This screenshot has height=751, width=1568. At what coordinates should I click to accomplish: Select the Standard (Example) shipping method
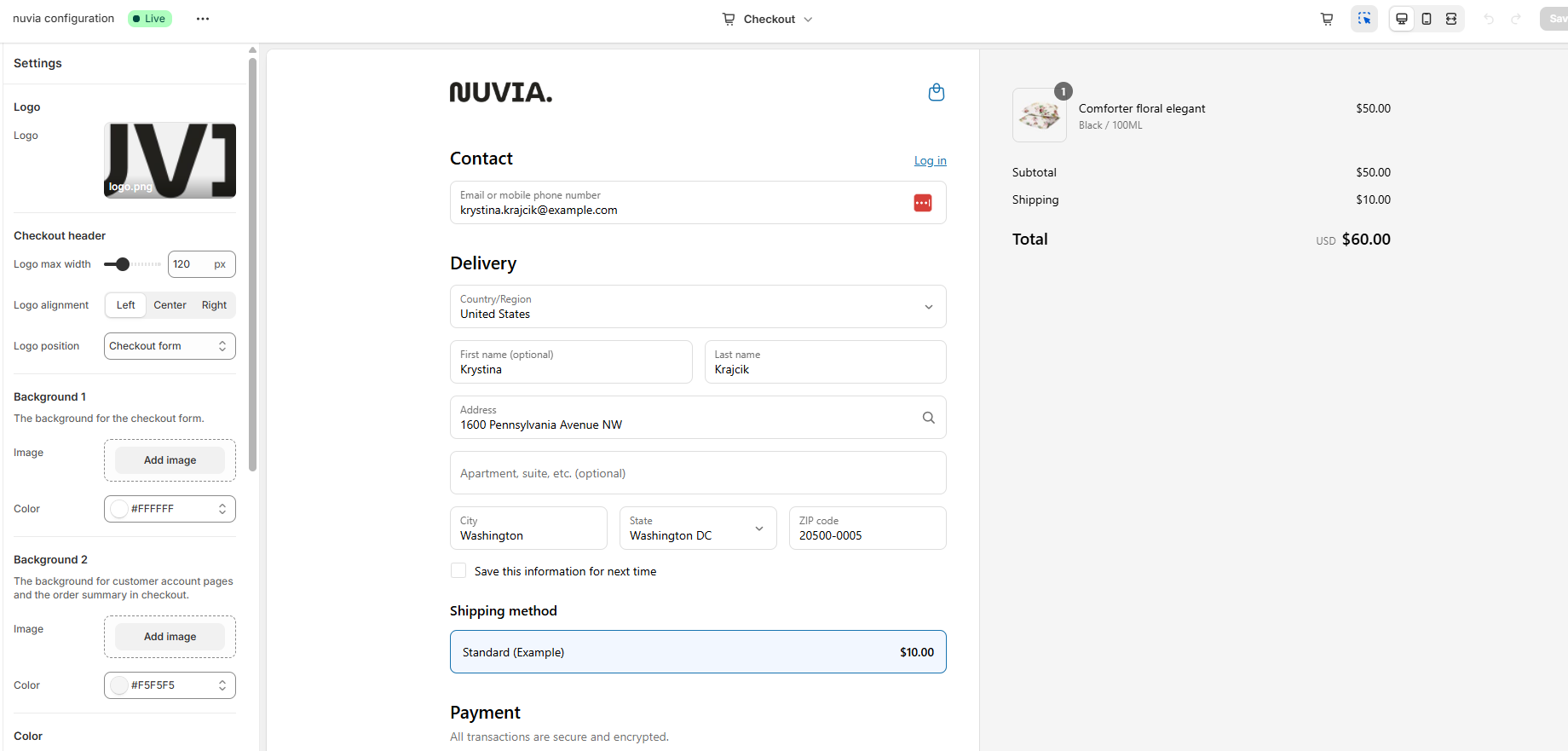pyautogui.click(x=698, y=652)
